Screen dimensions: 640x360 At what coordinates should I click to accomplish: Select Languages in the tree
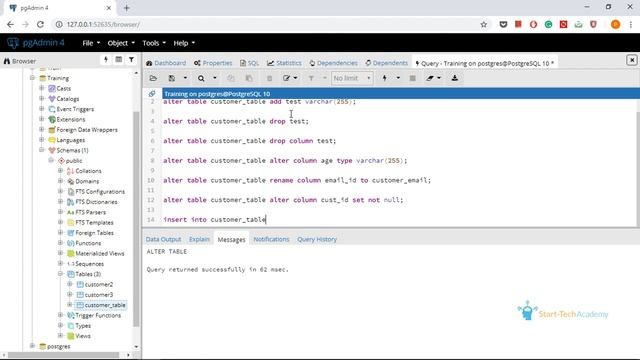pos(71,140)
